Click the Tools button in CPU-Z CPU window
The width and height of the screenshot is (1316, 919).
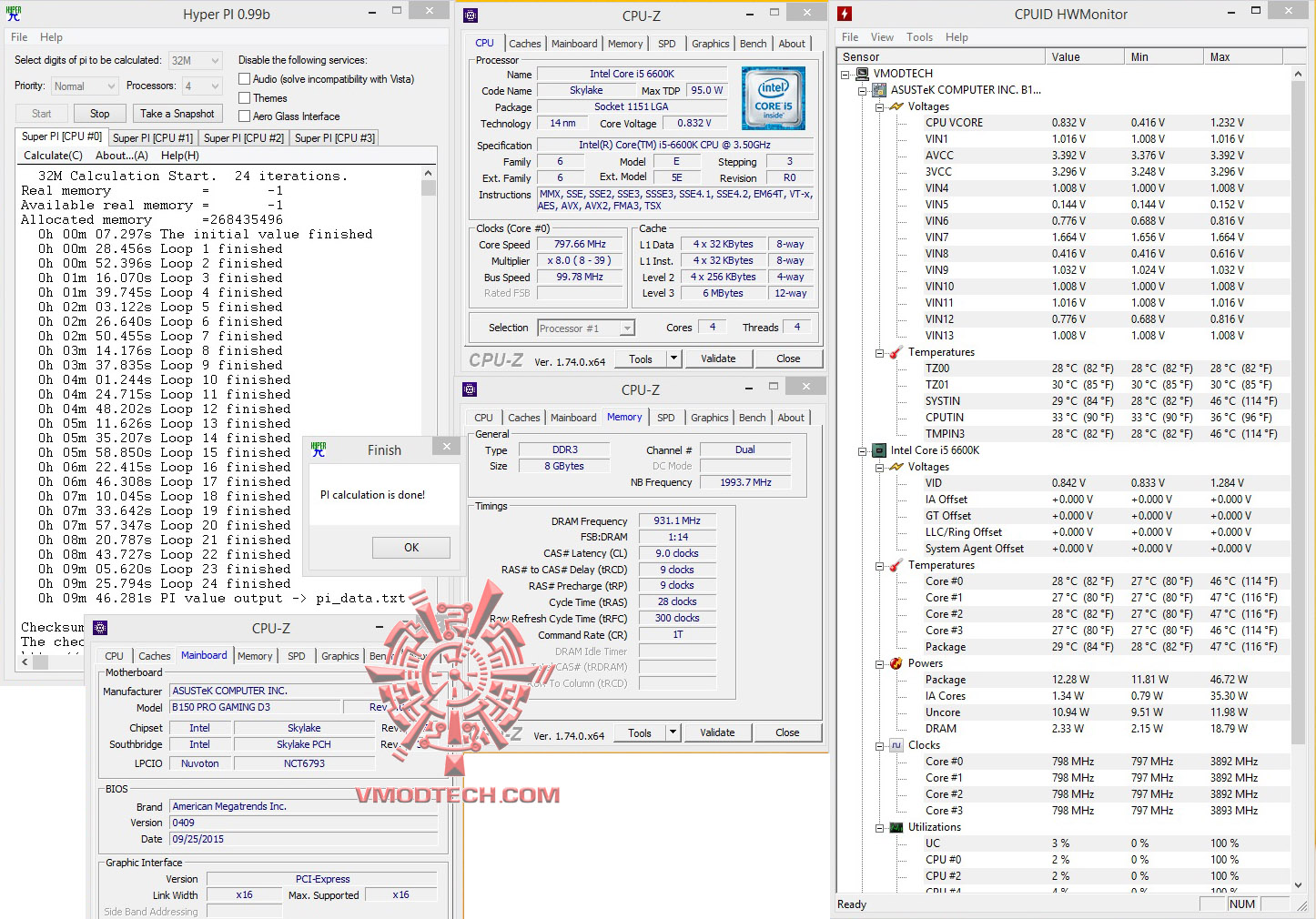[641, 359]
